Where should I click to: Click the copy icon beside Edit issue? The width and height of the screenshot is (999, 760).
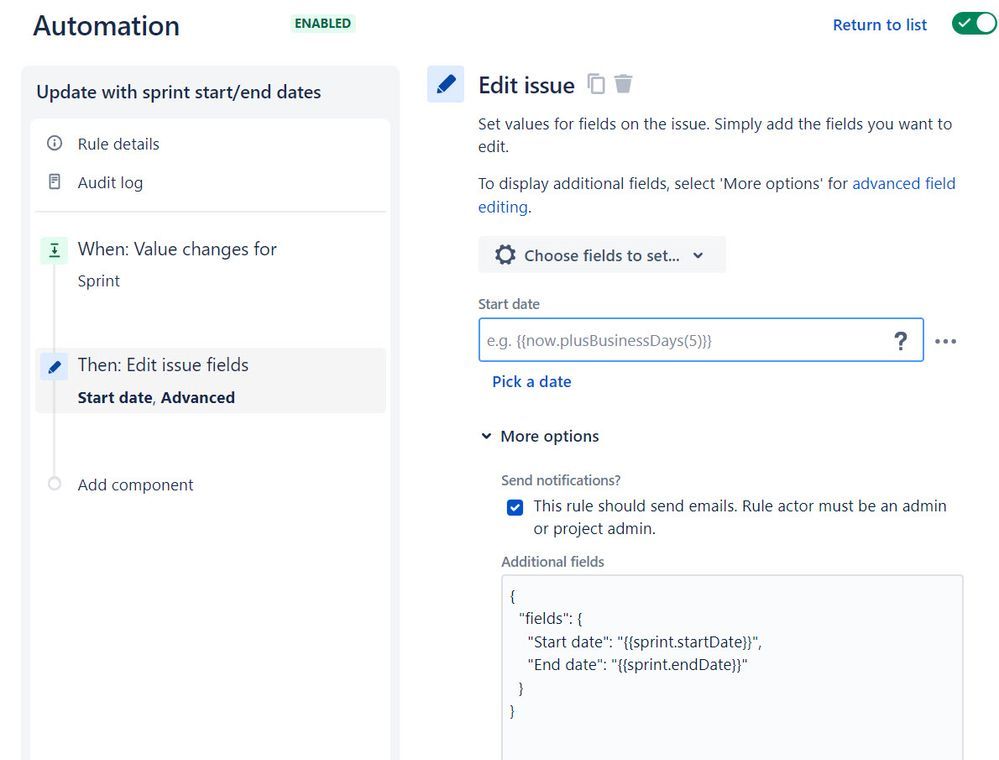(596, 85)
